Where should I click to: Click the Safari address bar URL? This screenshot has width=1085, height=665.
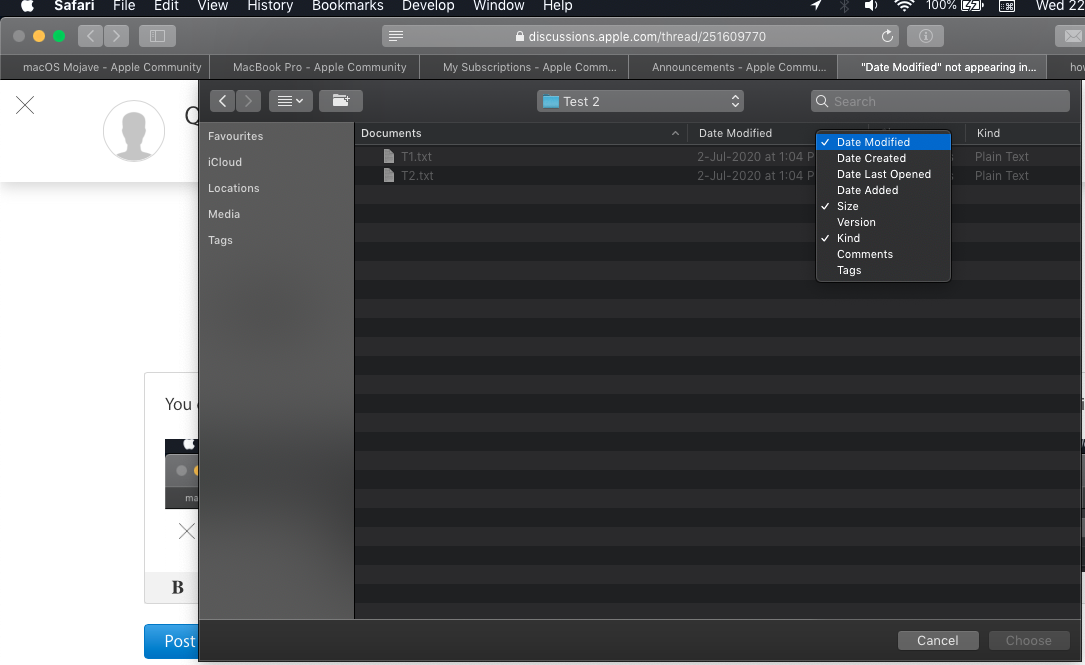(647, 36)
